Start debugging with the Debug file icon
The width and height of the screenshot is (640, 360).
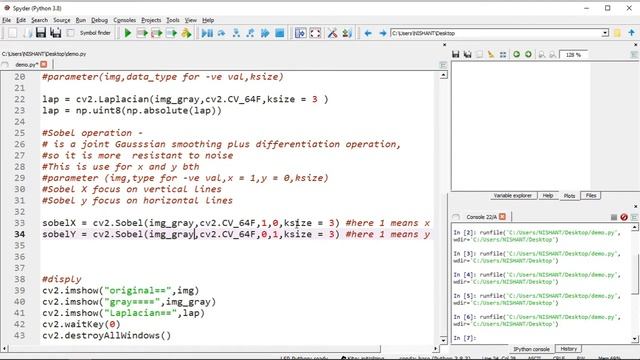coord(207,33)
